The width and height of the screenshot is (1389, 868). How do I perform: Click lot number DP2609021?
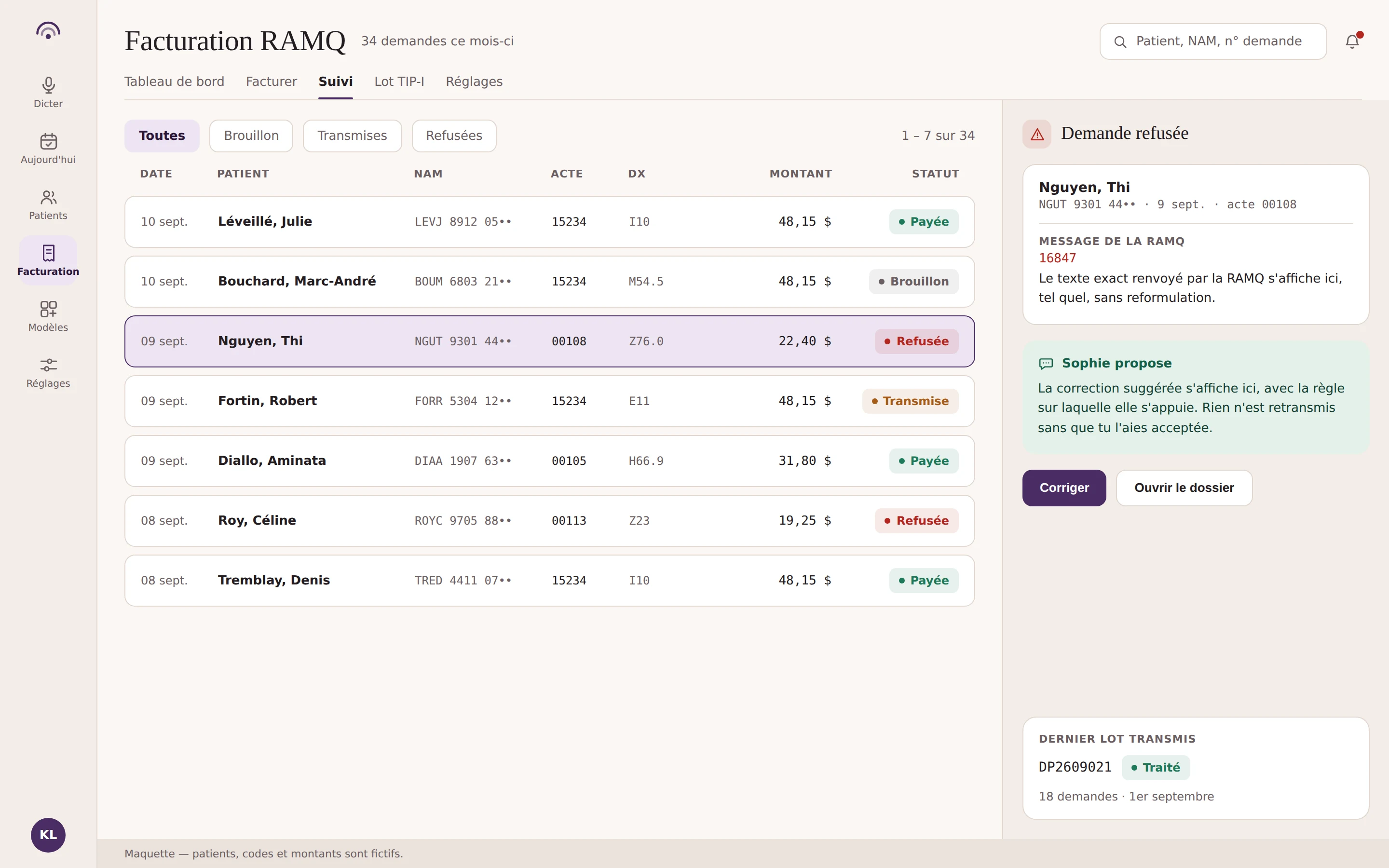tap(1075, 767)
